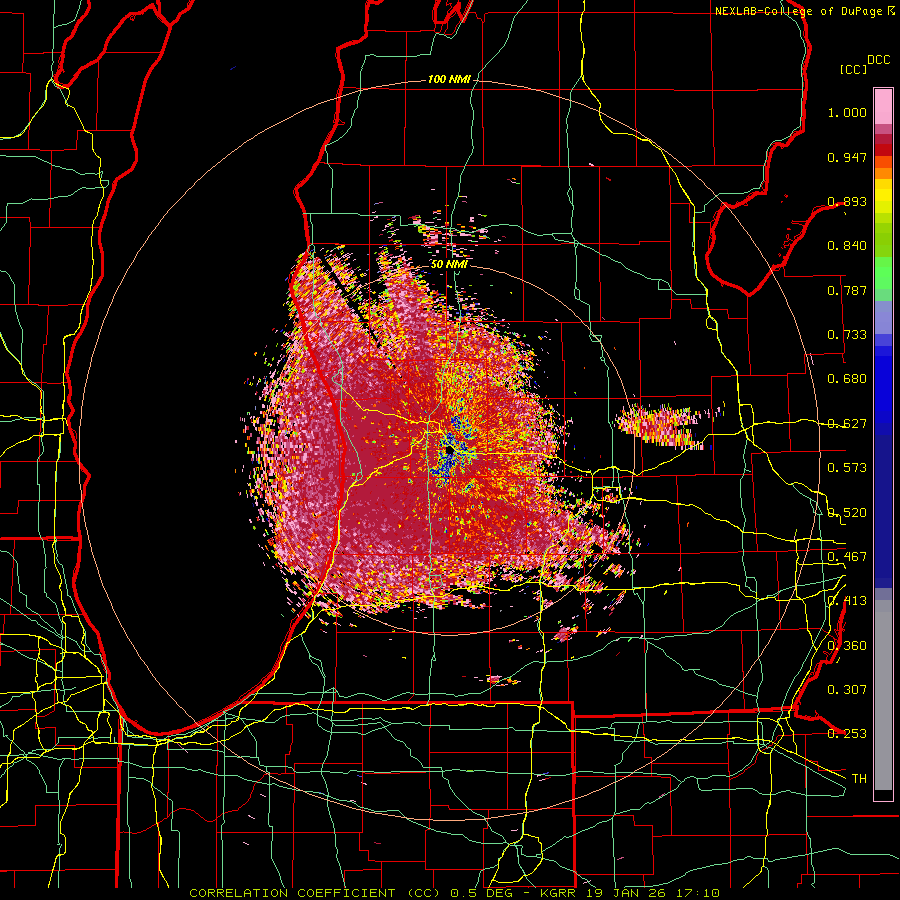The height and width of the screenshot is (900, 900).
Task: Pick the light pink swatch at color bar top
Action: tap(883, 106)
